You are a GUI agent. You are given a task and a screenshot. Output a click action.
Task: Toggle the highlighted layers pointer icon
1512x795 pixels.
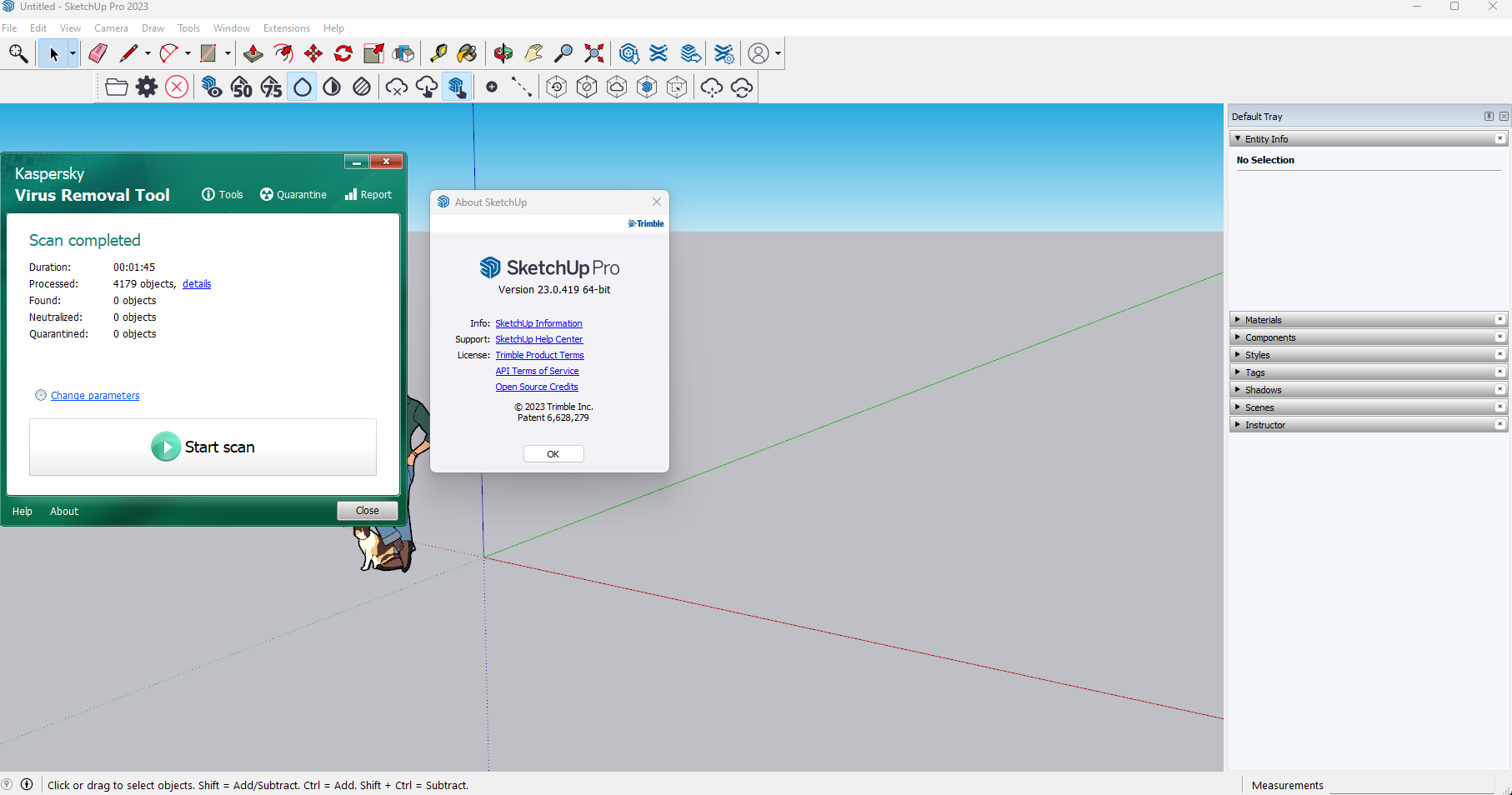[x=457, y=87]
